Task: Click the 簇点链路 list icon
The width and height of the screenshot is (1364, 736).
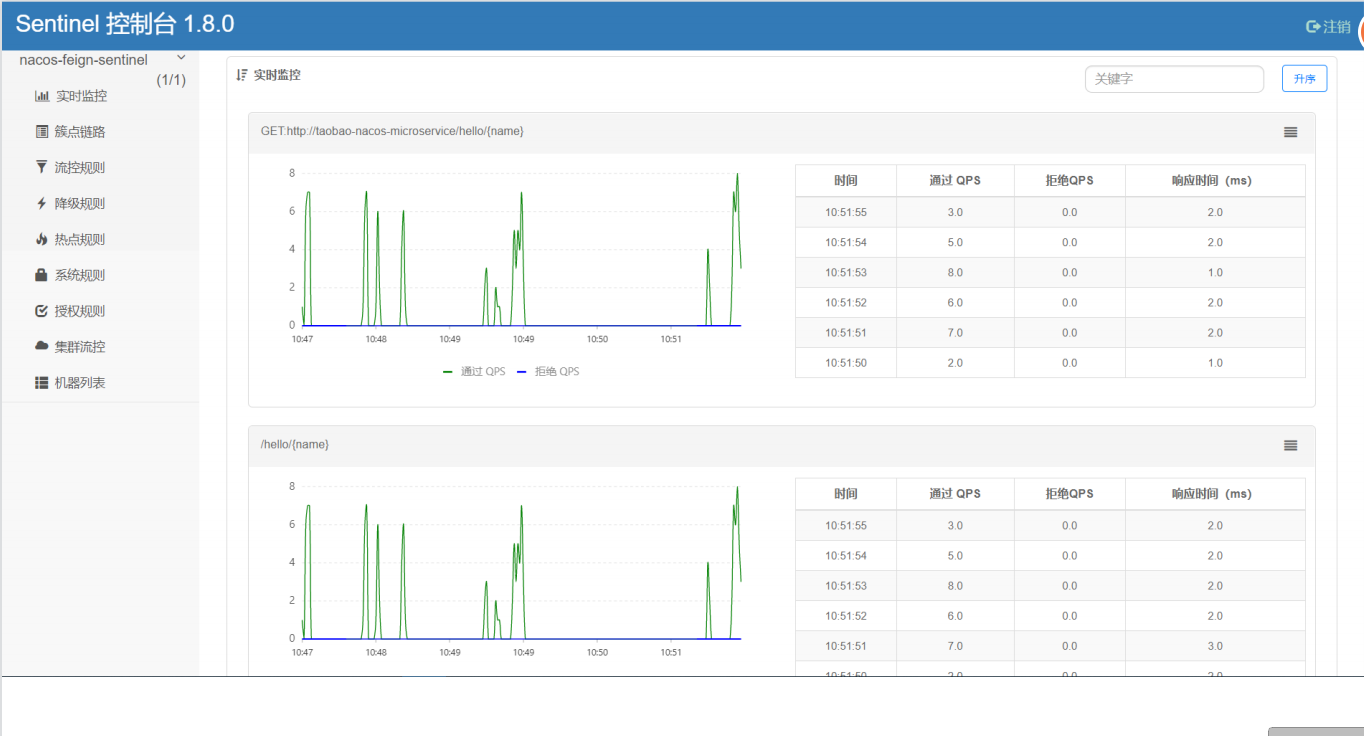Action: (42, 132)
